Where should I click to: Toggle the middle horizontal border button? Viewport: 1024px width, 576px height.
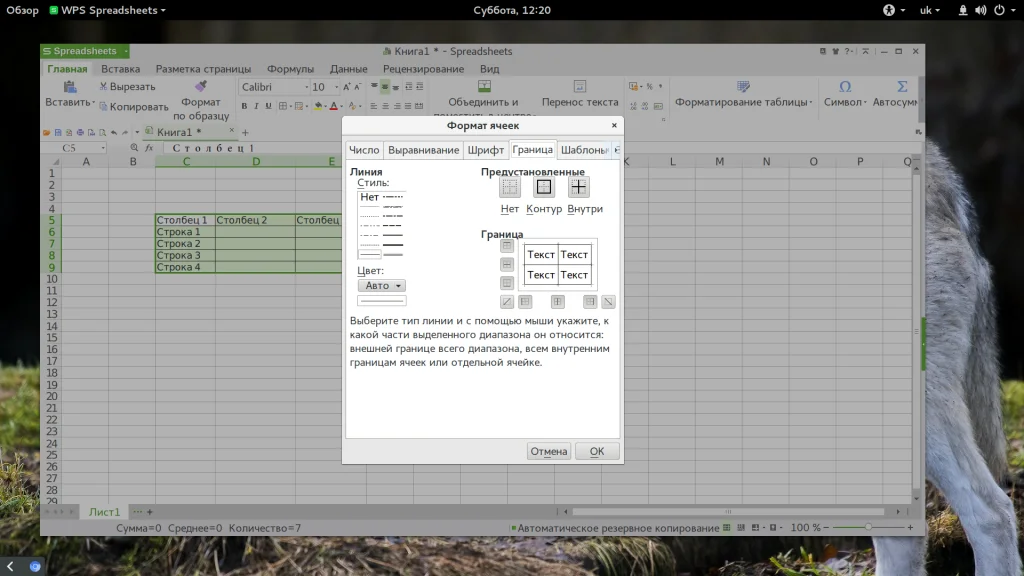point(507,265)
